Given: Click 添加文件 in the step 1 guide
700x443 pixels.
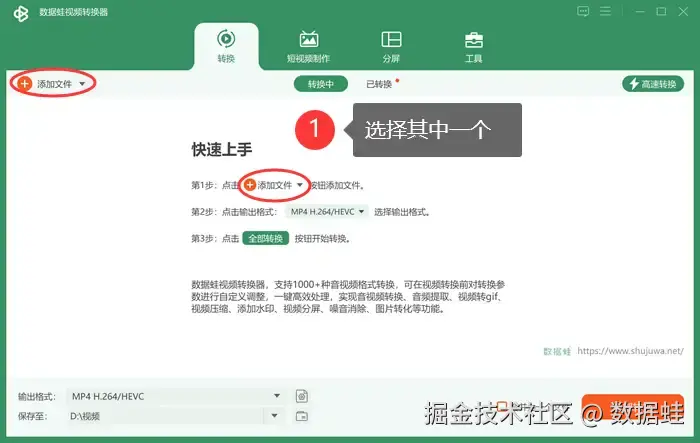Looking at the screenshot, I should pos(274,185).
